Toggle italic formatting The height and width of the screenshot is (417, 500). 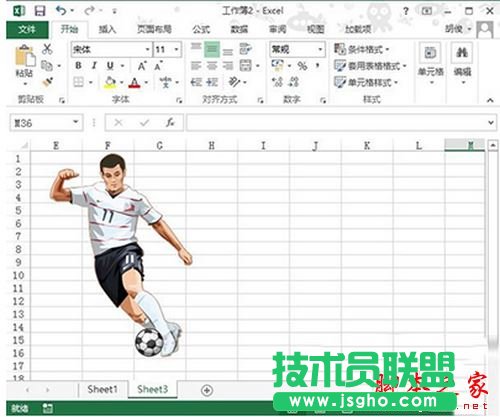[x=94, y=65]
